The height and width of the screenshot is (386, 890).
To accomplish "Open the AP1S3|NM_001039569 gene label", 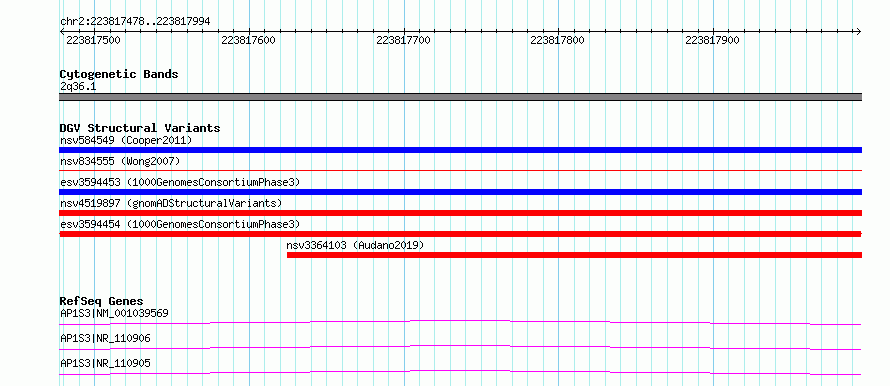I will coord(114,313).
